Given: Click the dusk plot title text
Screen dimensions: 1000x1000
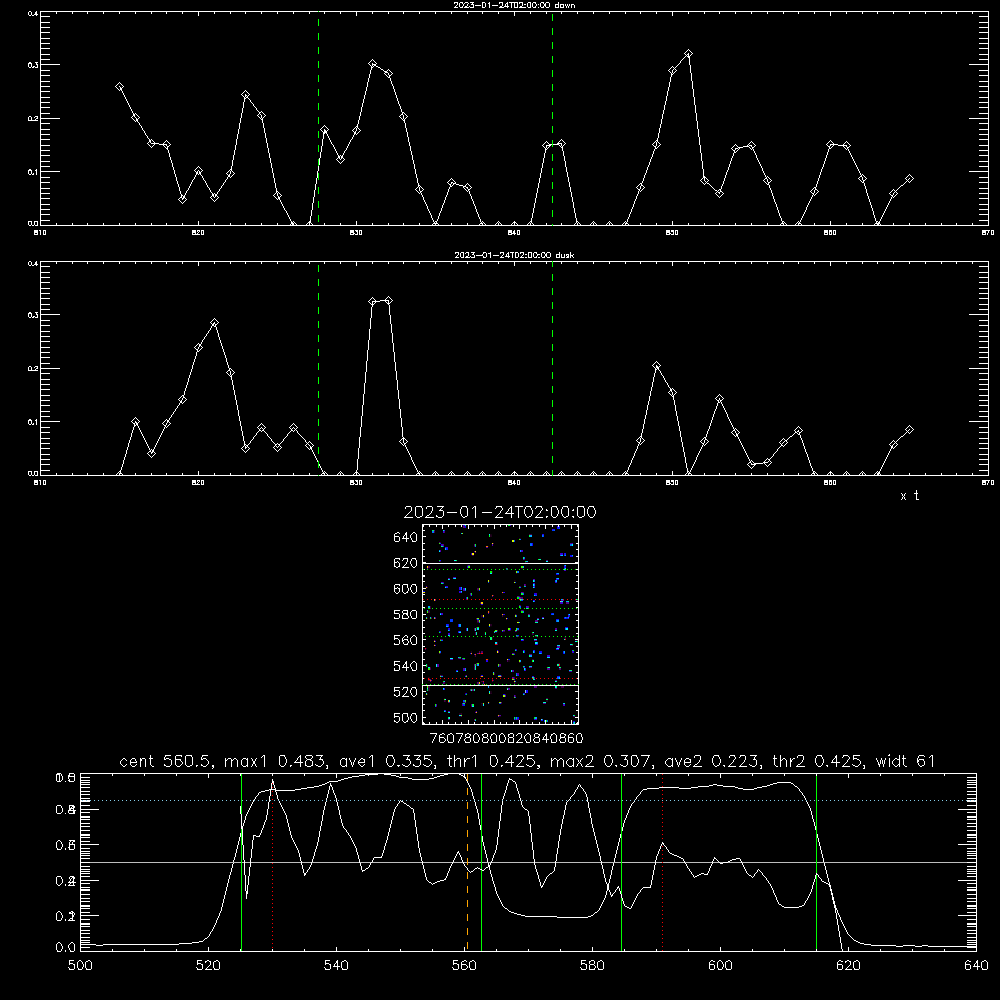Looking at the screenshot, I should click(514, 255).
